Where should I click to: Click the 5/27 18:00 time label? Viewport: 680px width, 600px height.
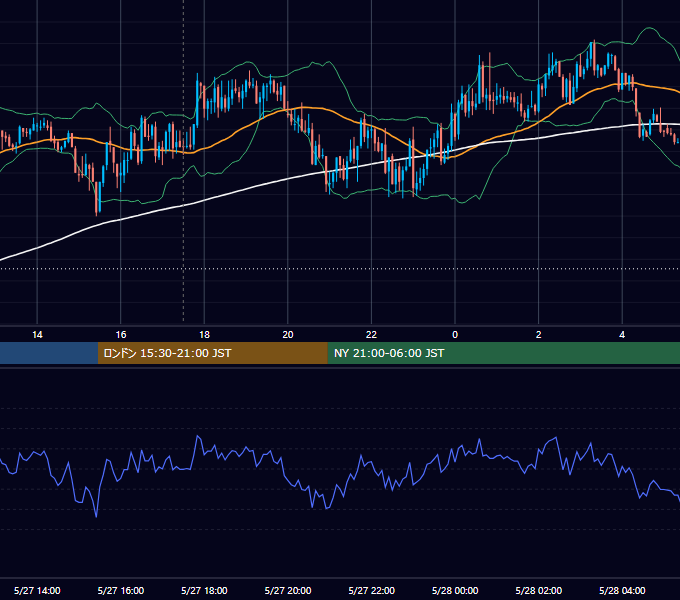coord(204,590)
